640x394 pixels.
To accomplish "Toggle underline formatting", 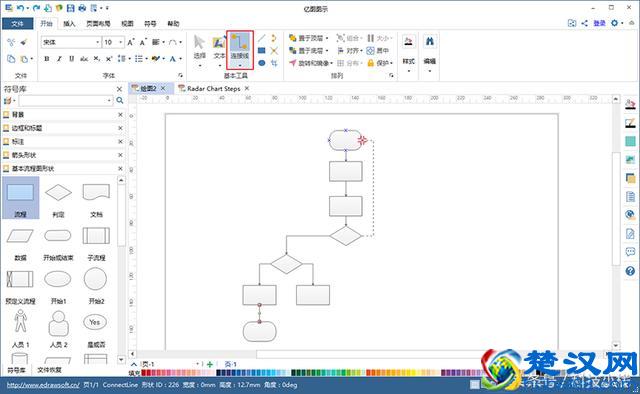I will tap(71, 59).
